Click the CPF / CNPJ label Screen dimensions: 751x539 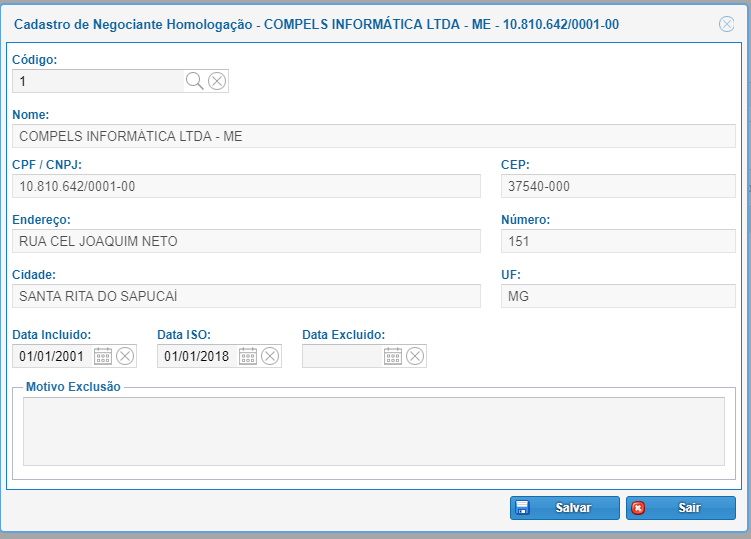click(x=47, y=164)
